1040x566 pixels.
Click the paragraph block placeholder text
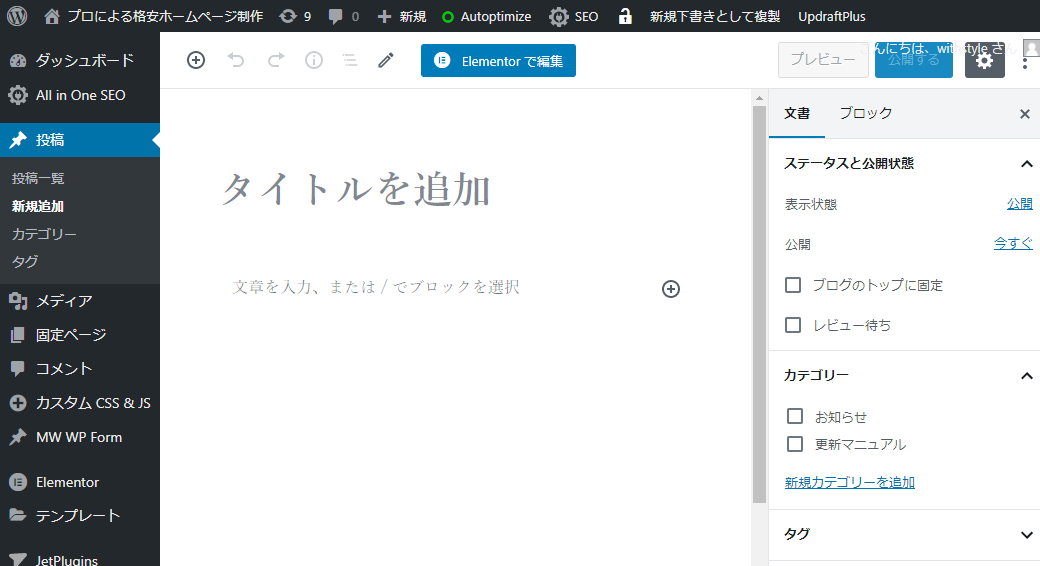click(376, 287)
